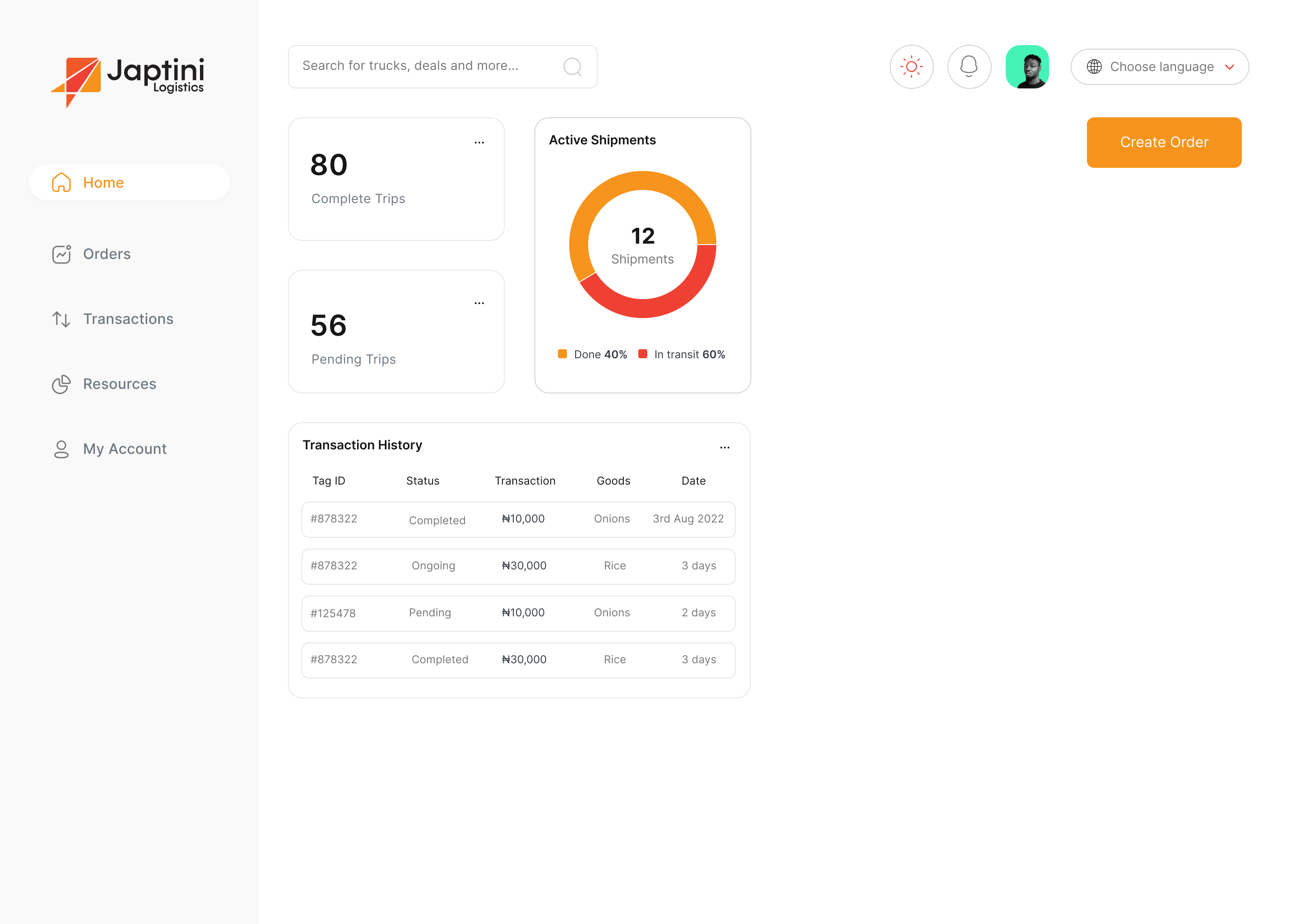Open notifications bell
Image resolution: width=1300 pixels, height=924 pixels.
tap(969, 67)
